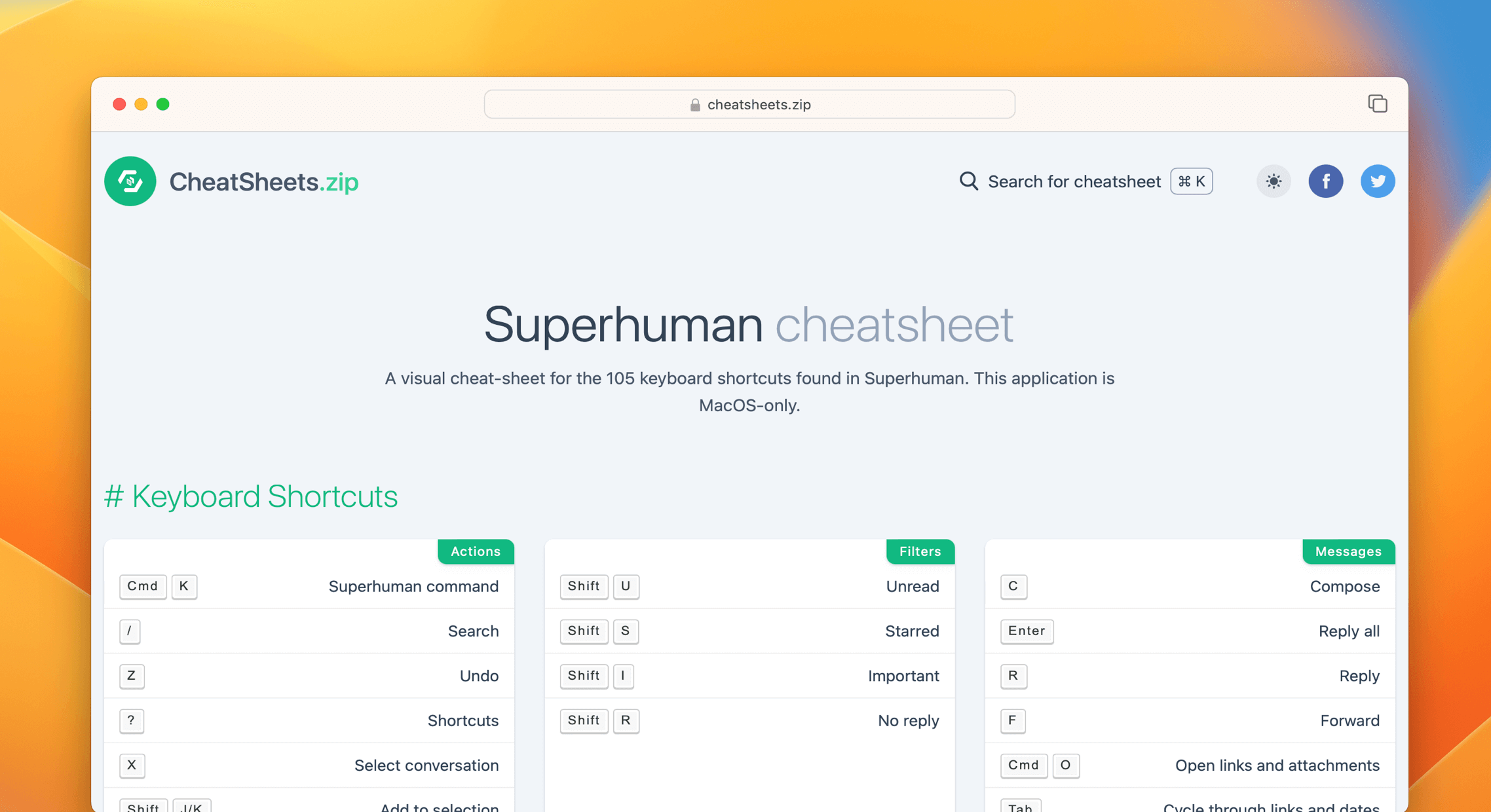Select the Actions section tag
The image size is (1491, 812).
[476, 551]
